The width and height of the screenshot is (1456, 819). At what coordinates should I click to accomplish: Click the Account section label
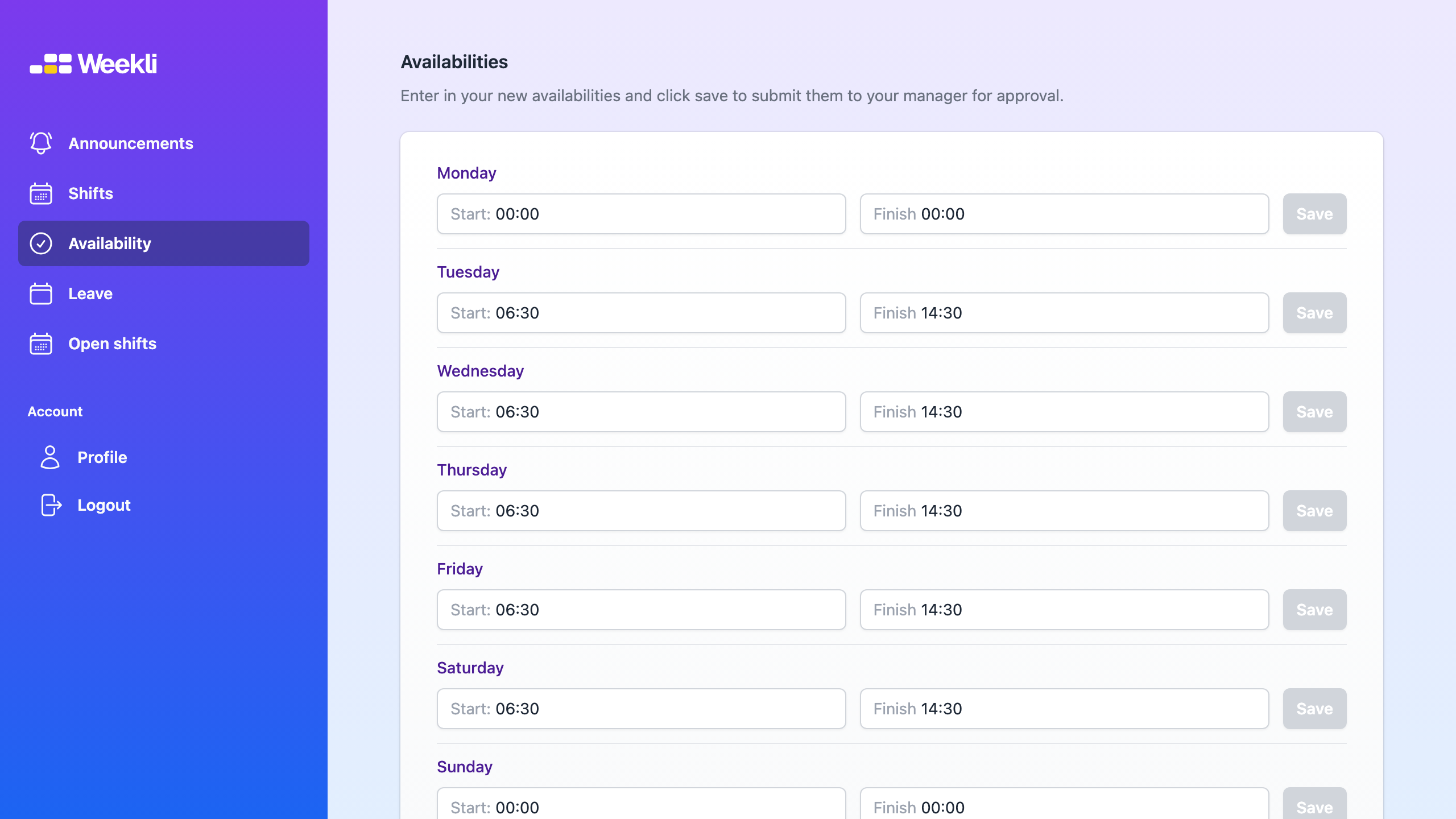[x=55, y=411]
